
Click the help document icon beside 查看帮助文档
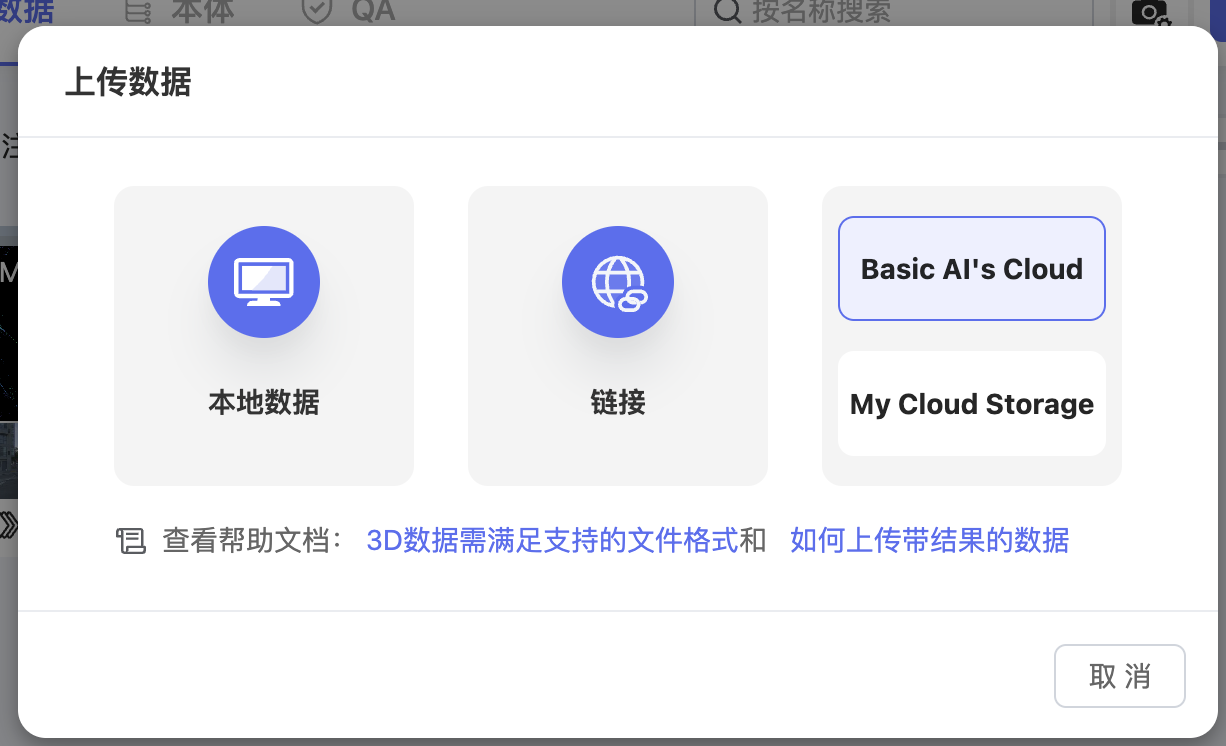pyautogui.click(x=131, y=541)
